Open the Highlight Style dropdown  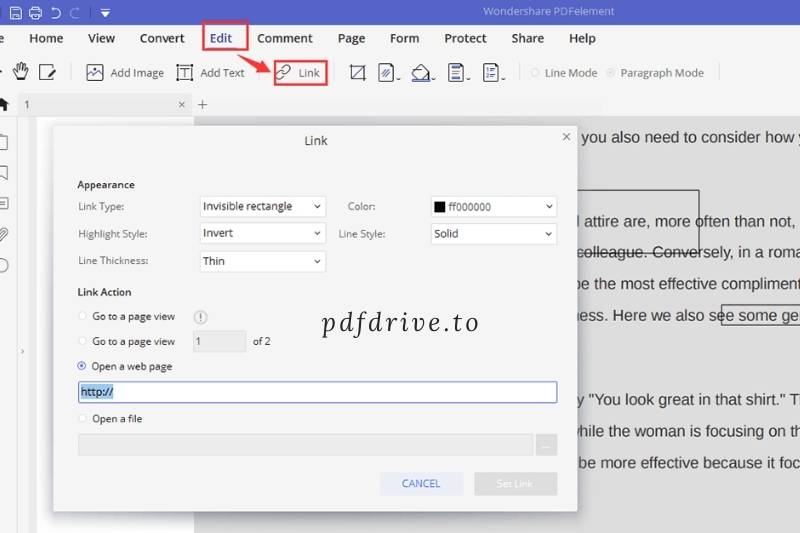tap(262, 234)
